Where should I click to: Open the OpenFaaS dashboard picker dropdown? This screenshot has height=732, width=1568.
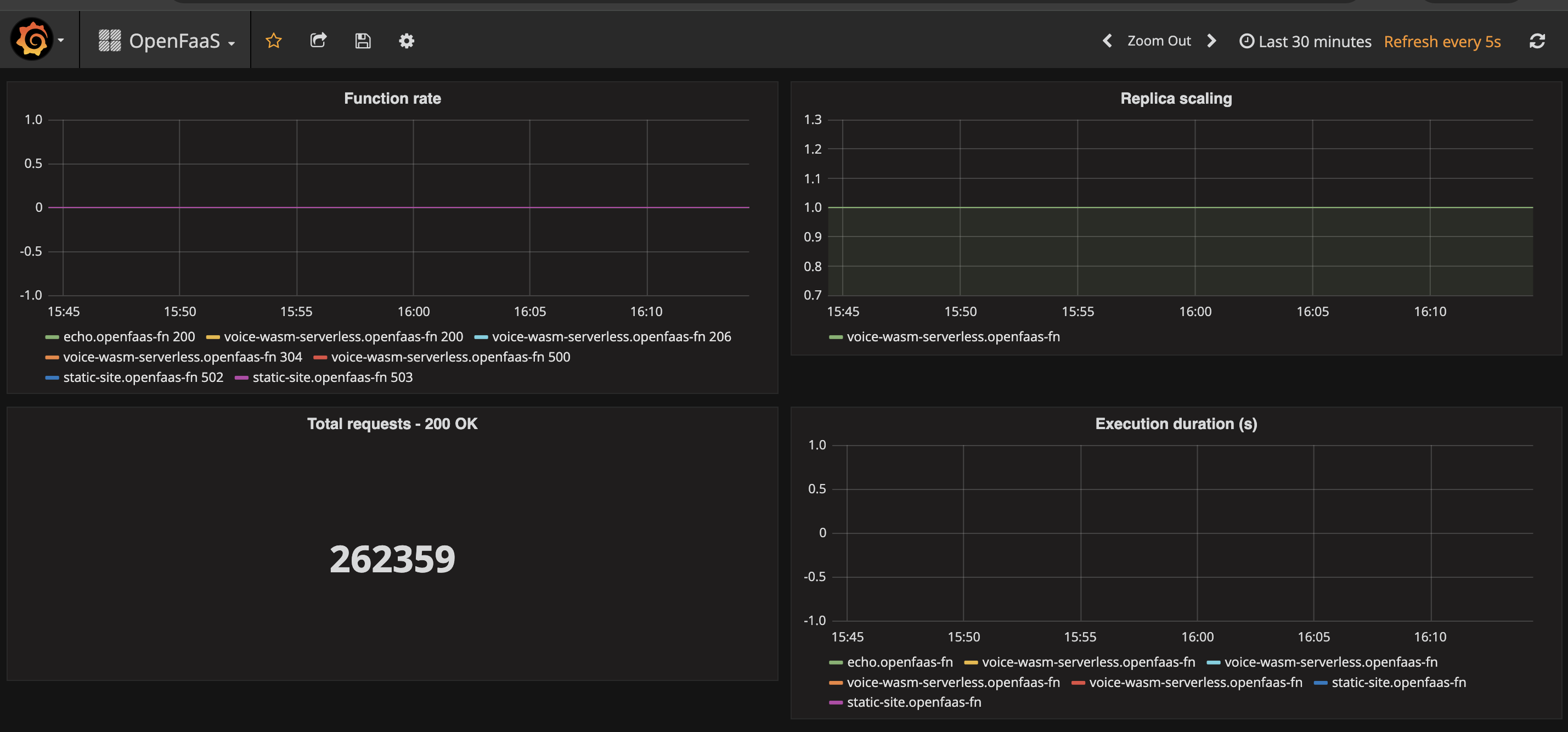[167, 41]
